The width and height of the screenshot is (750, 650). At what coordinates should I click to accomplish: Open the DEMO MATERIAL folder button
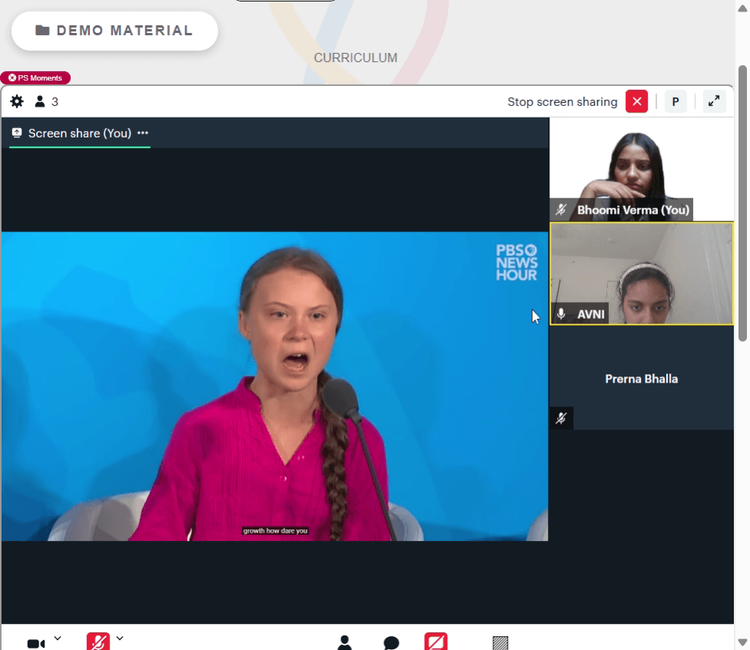(115, 31)
